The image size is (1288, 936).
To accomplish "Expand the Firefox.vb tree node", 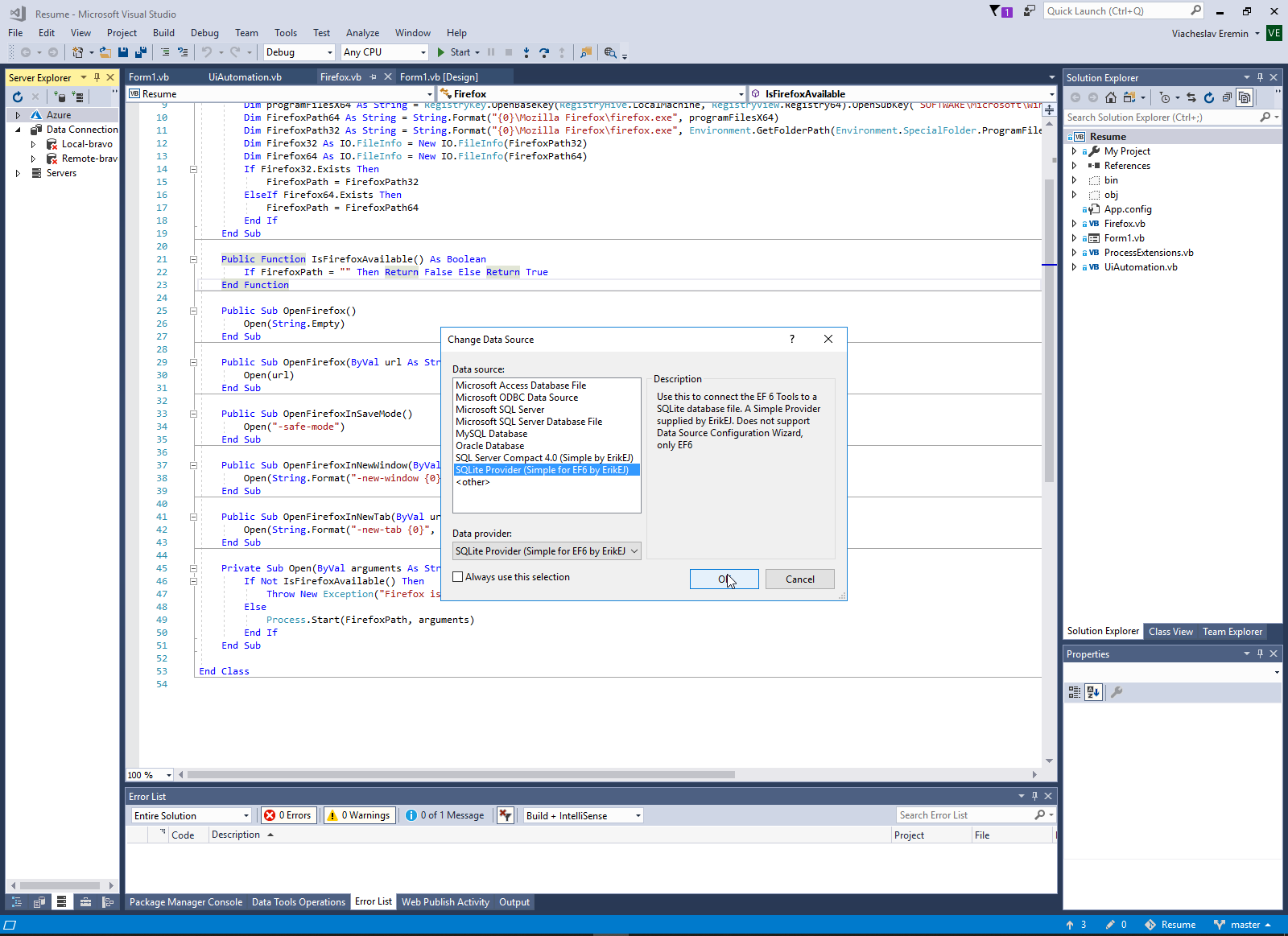I will 1074,224.
